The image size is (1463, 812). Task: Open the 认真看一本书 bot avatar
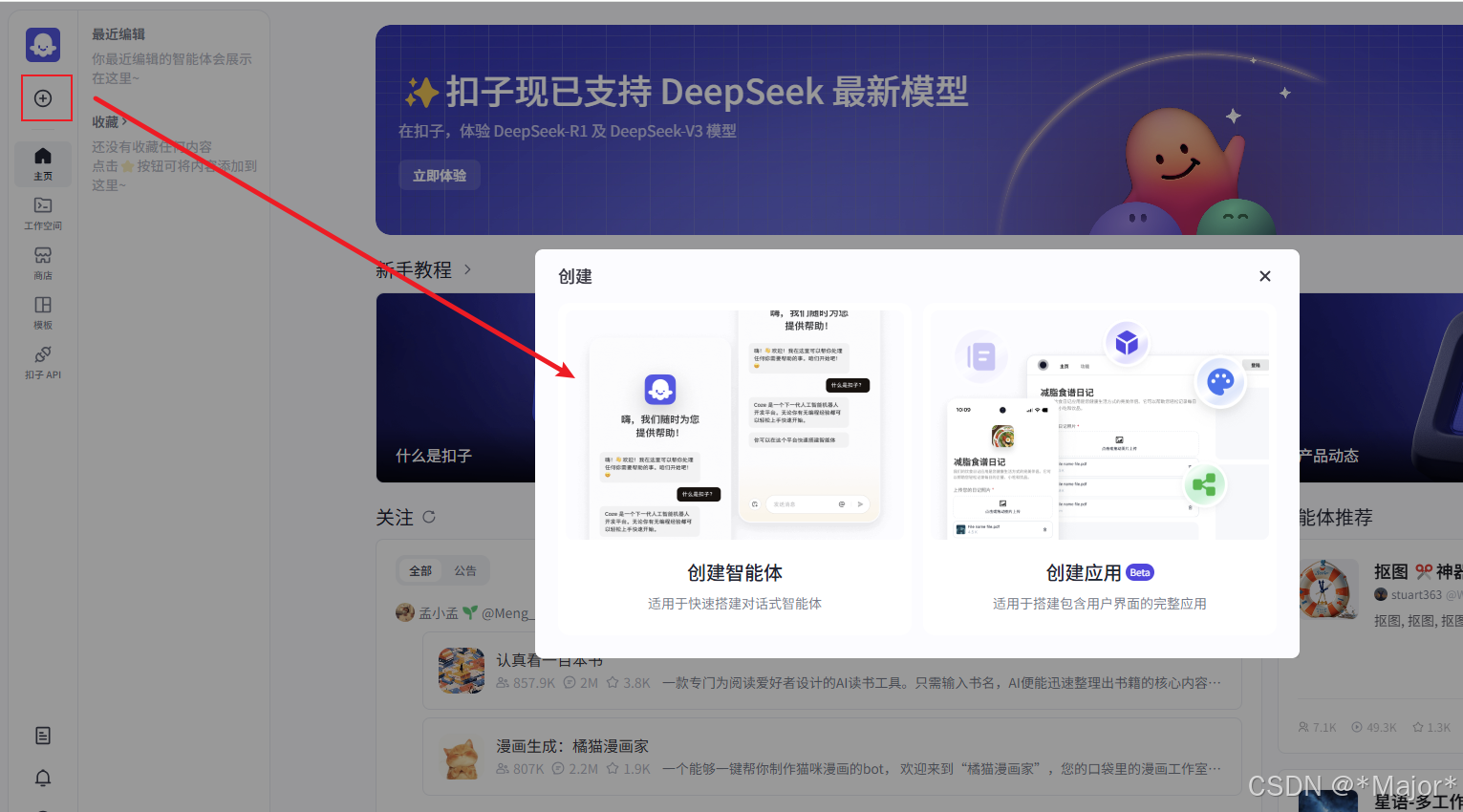(462, 671)
